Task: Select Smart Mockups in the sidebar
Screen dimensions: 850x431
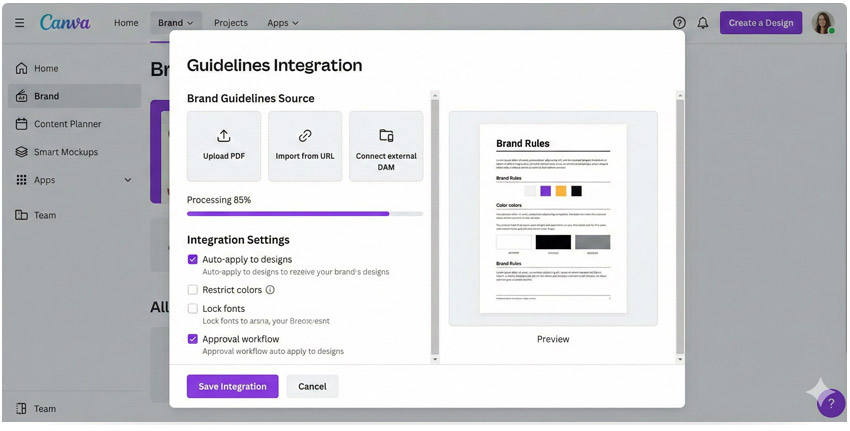Action: (x=74, y=152)
